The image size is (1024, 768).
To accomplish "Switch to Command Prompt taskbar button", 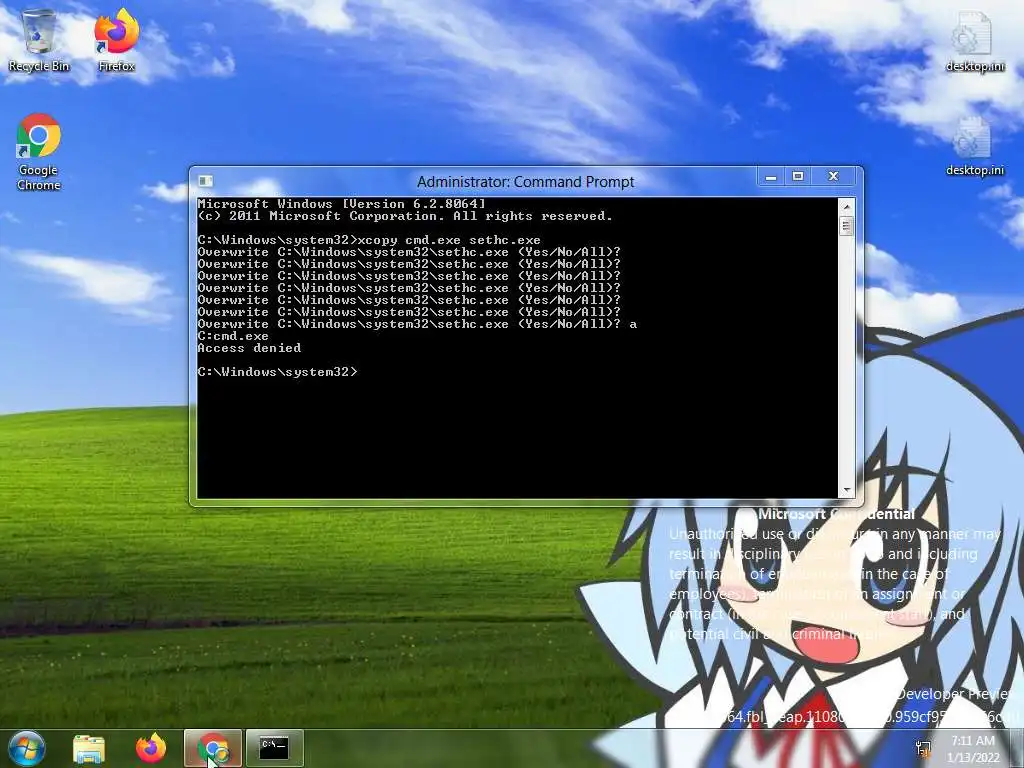I will (x=274, y=748).
